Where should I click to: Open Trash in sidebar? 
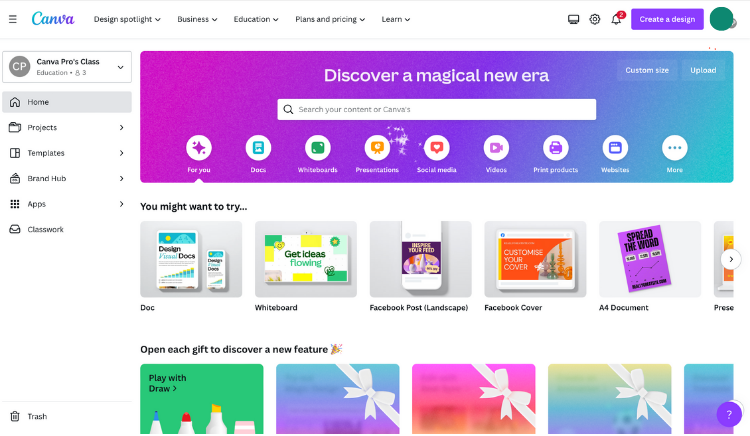coord(67,416)
